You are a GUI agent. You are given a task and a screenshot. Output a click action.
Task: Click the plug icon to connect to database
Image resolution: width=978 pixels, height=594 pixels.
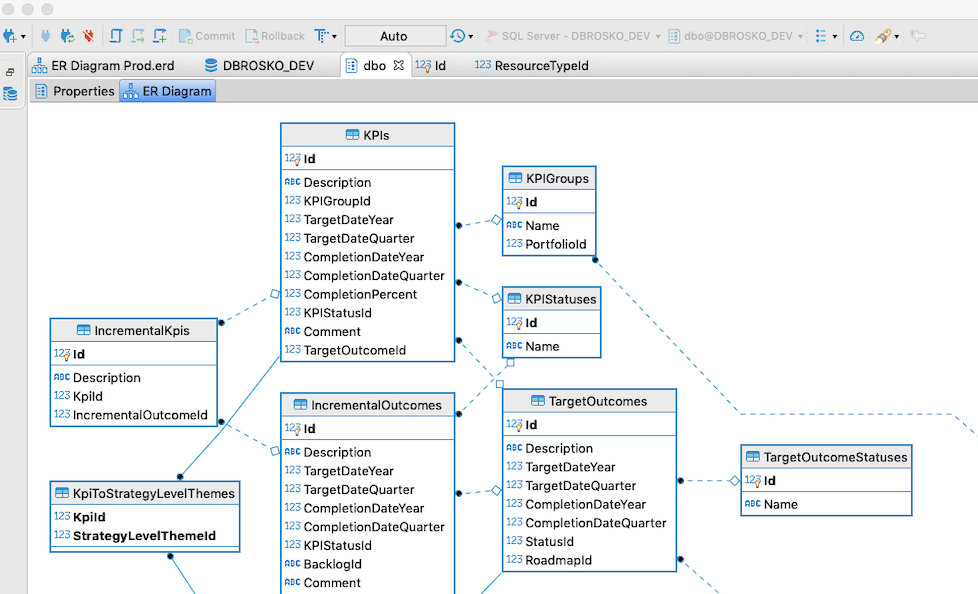(x=45, y=35)
